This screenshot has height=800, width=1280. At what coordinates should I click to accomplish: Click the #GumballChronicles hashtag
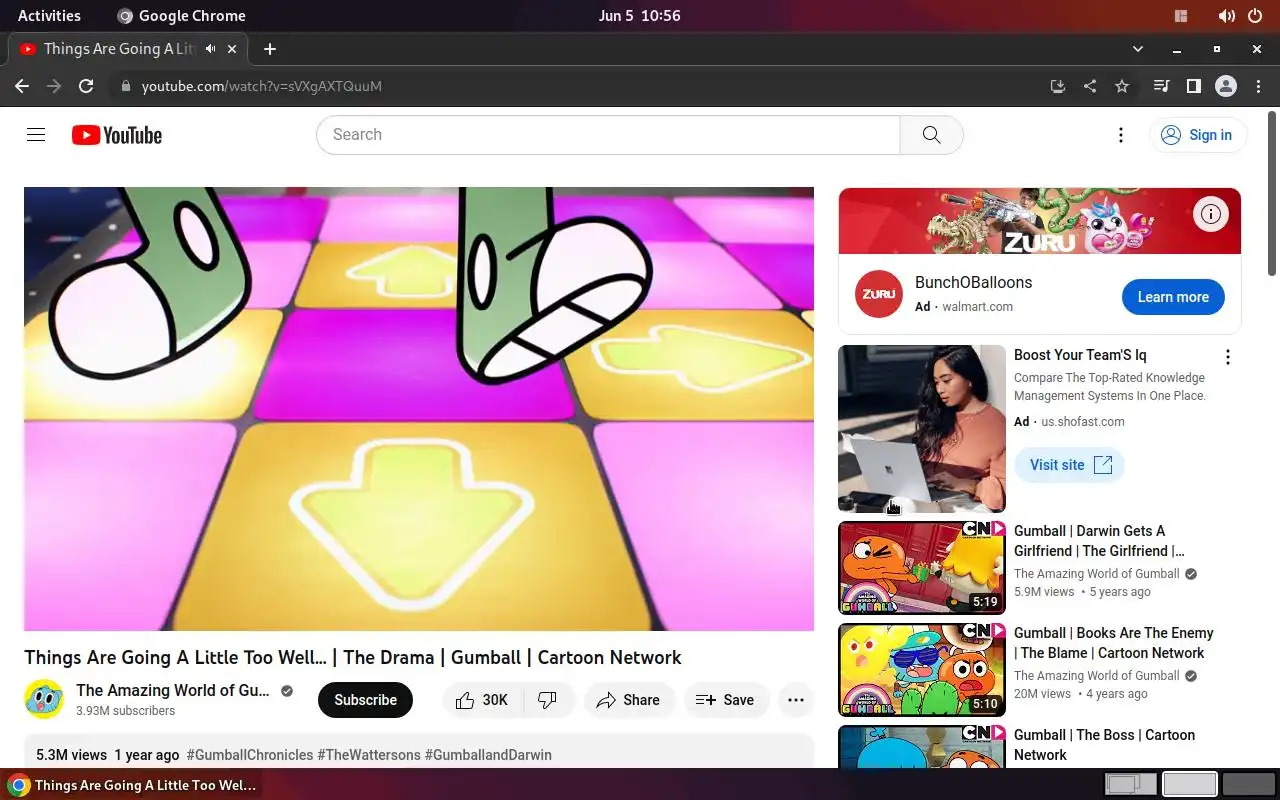[x=249, y=755]
